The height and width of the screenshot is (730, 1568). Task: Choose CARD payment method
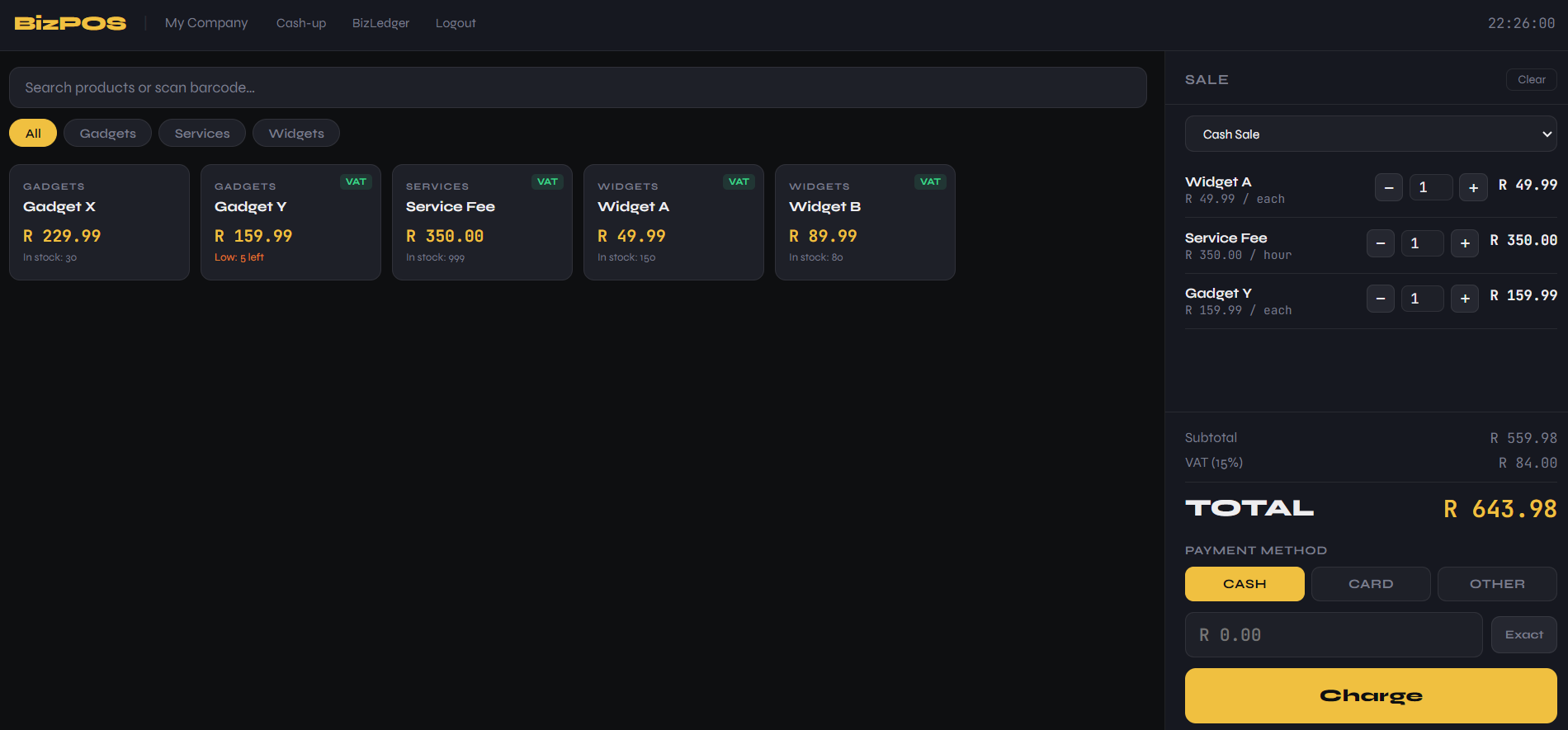pos(1371,584)
